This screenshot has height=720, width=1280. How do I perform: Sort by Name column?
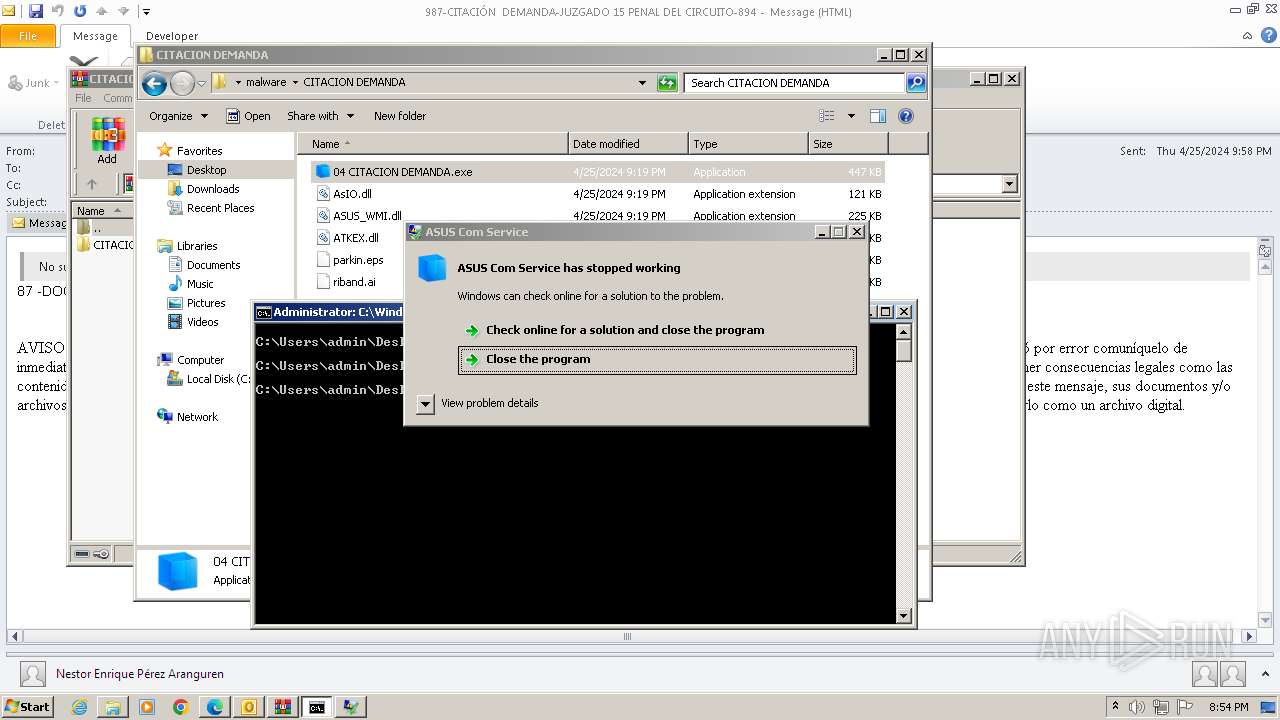[x=432, y=144]
